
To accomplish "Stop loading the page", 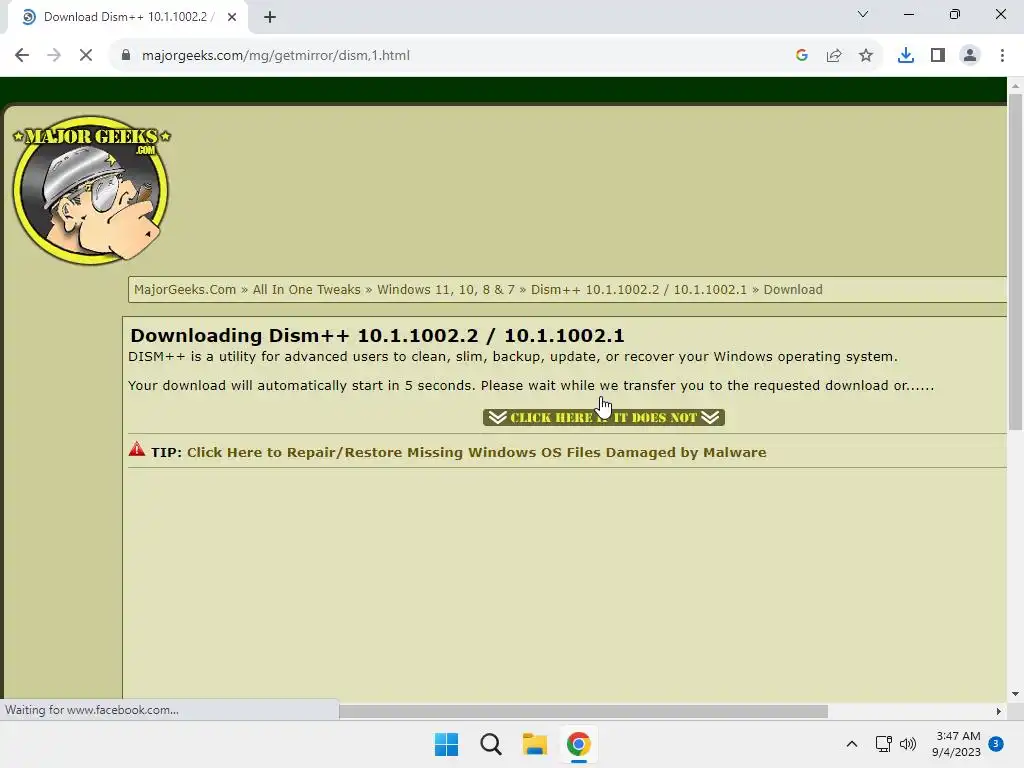I will (x=86, y=55).
